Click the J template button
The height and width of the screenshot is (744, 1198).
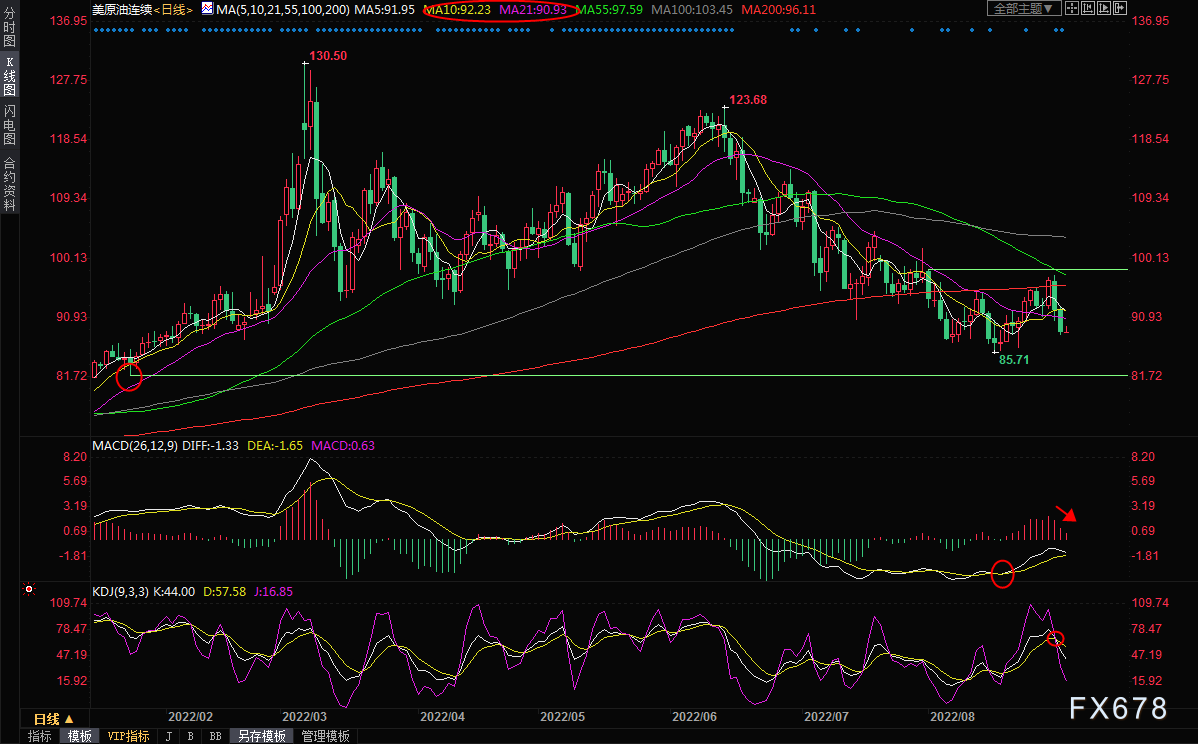(169, 736)
